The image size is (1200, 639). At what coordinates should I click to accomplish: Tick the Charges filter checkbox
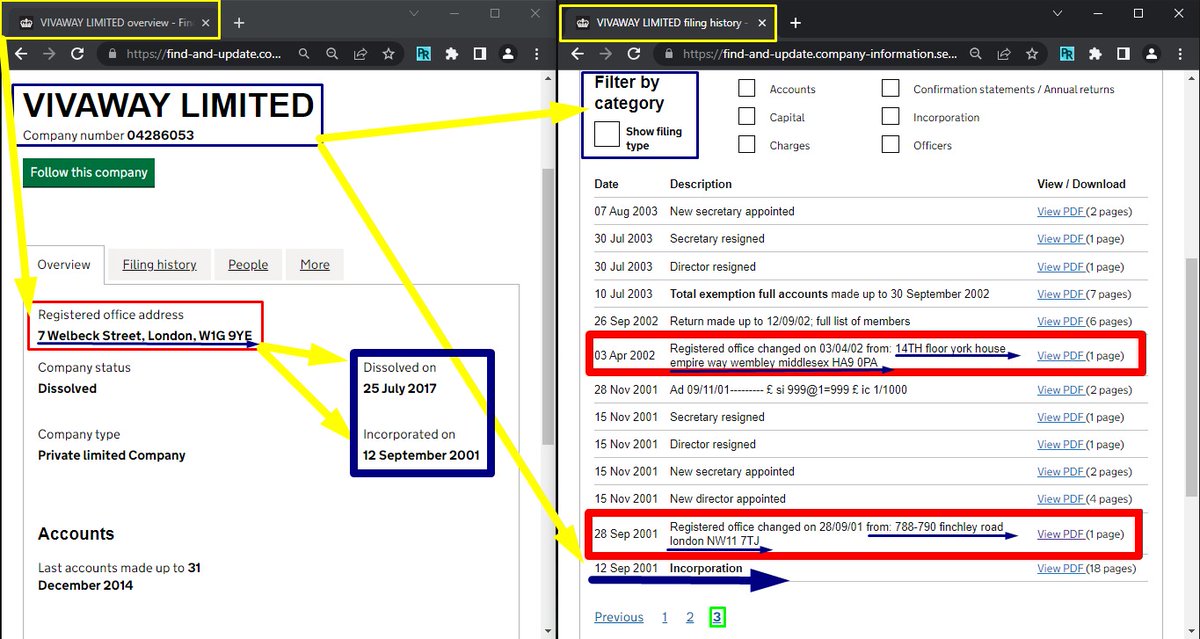point(746,144)
